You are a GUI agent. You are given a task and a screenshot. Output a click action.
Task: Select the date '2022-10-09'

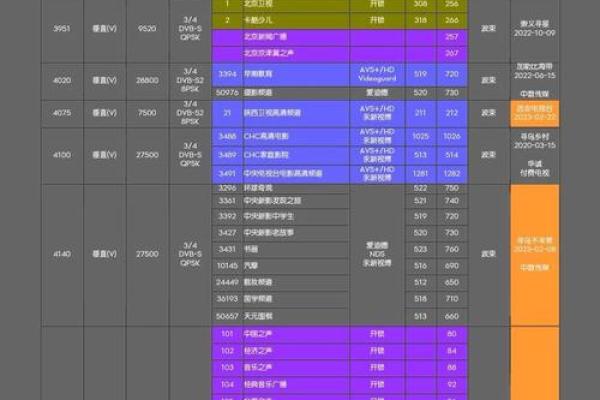tap(534, 33)
